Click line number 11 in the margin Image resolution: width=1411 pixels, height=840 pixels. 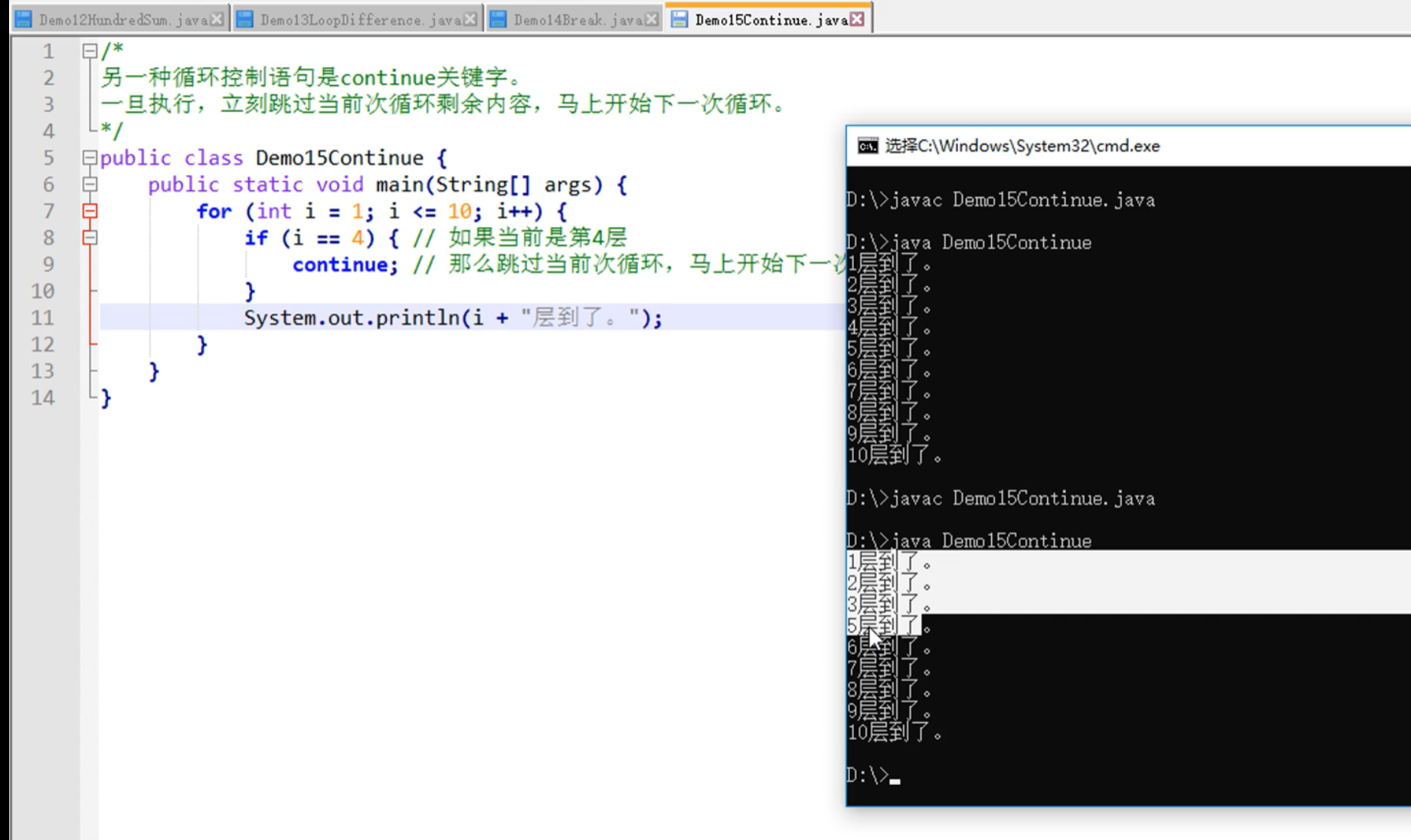pyautogui.click(x=42, y=318)
